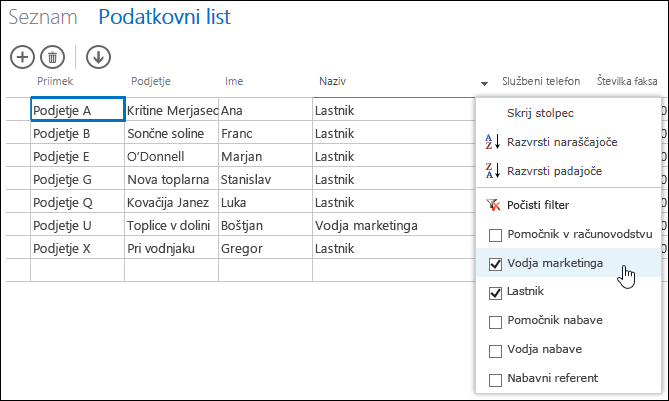Click the clear filter funnel icon
The height and width of the screenshot is (401, 669).
point(493,205)
